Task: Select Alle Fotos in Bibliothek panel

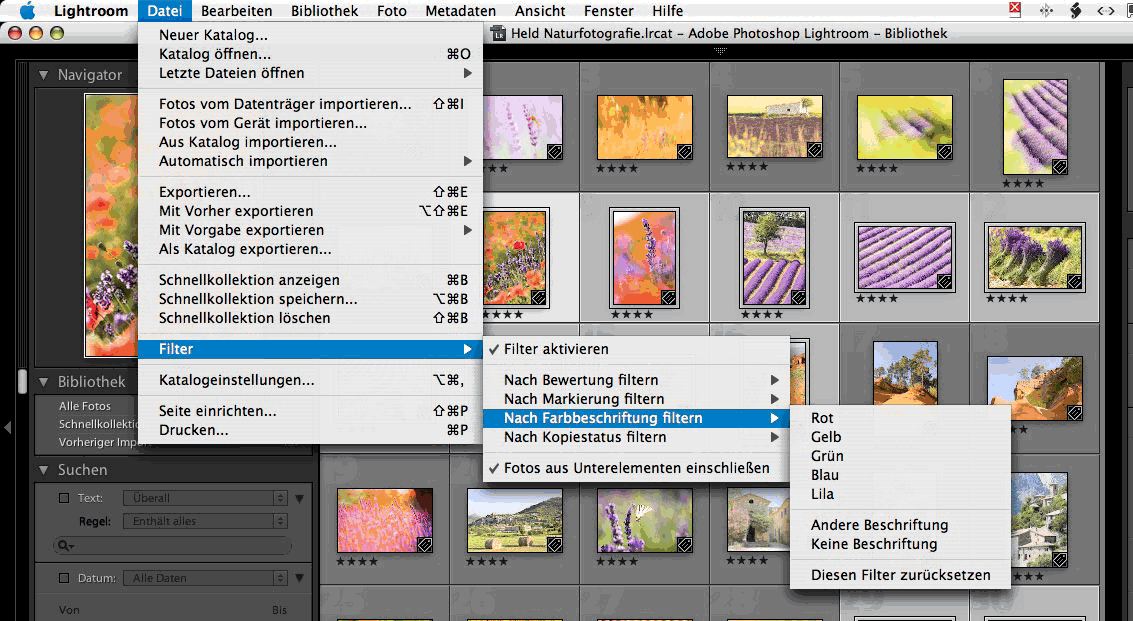Action: pos(85,406)
